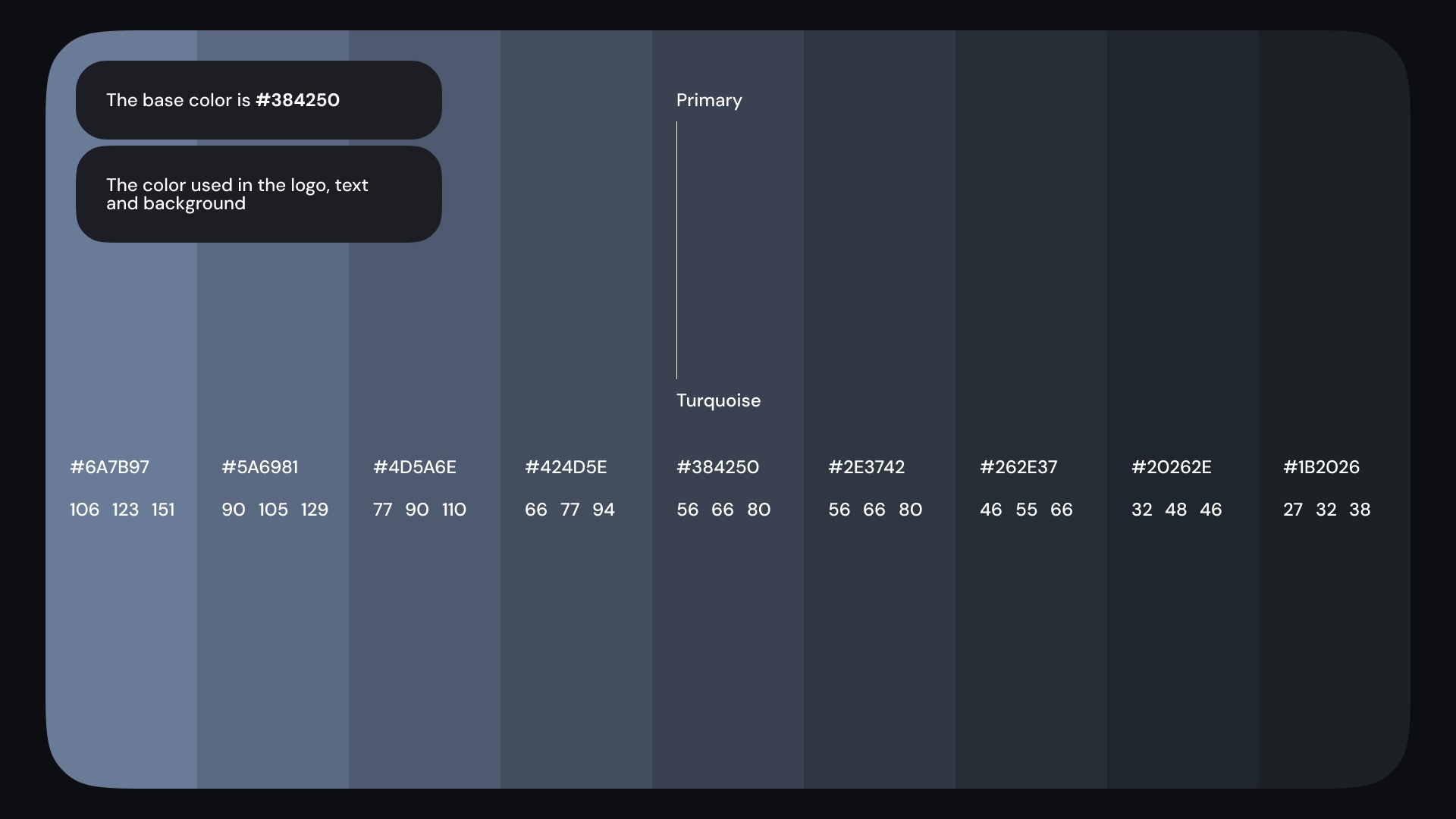Viewport: 1456px width, 819px height.
Task: Select RGB values 46 55 66
Action: [1026, 510]
